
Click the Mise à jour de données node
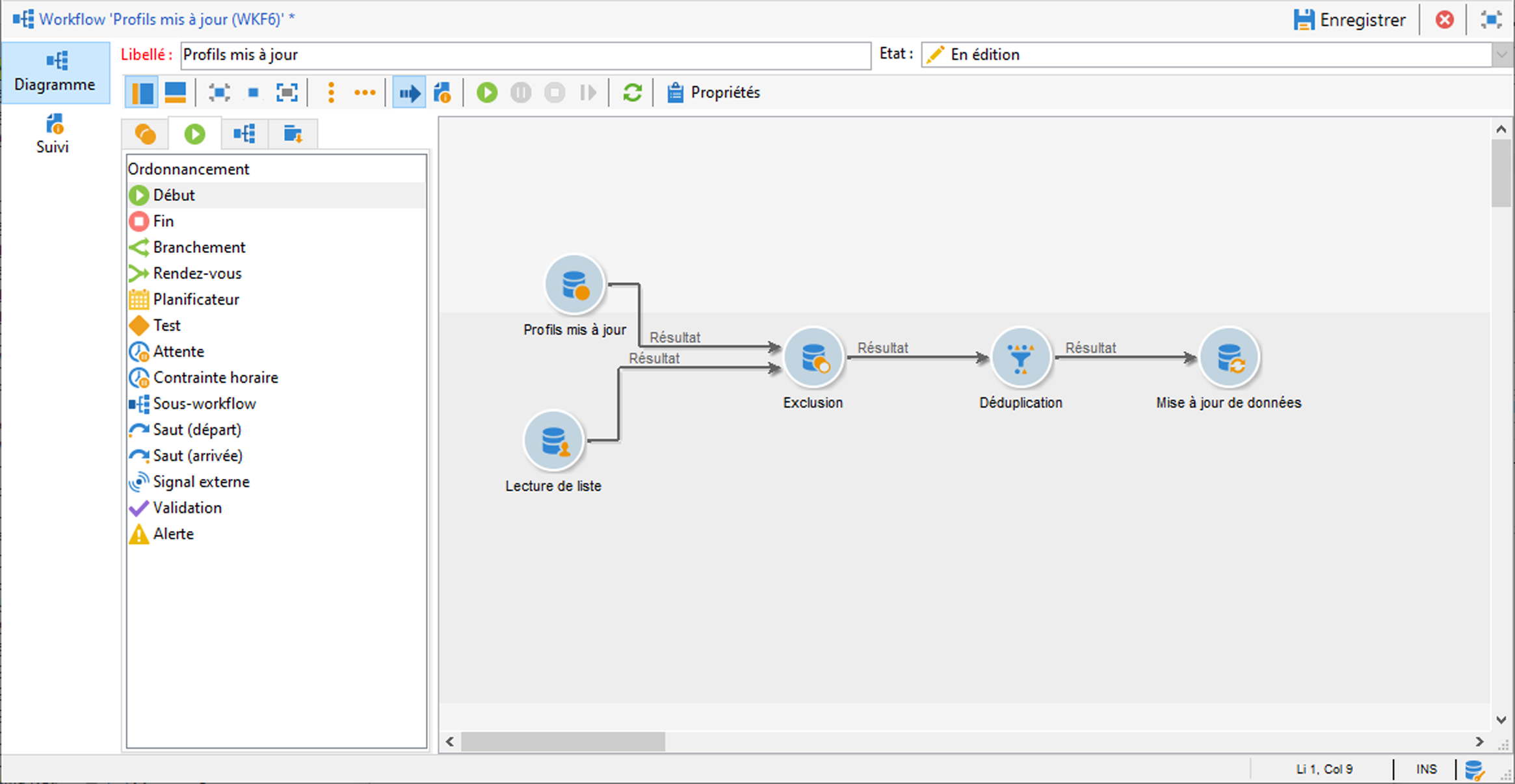[1229, 358]
